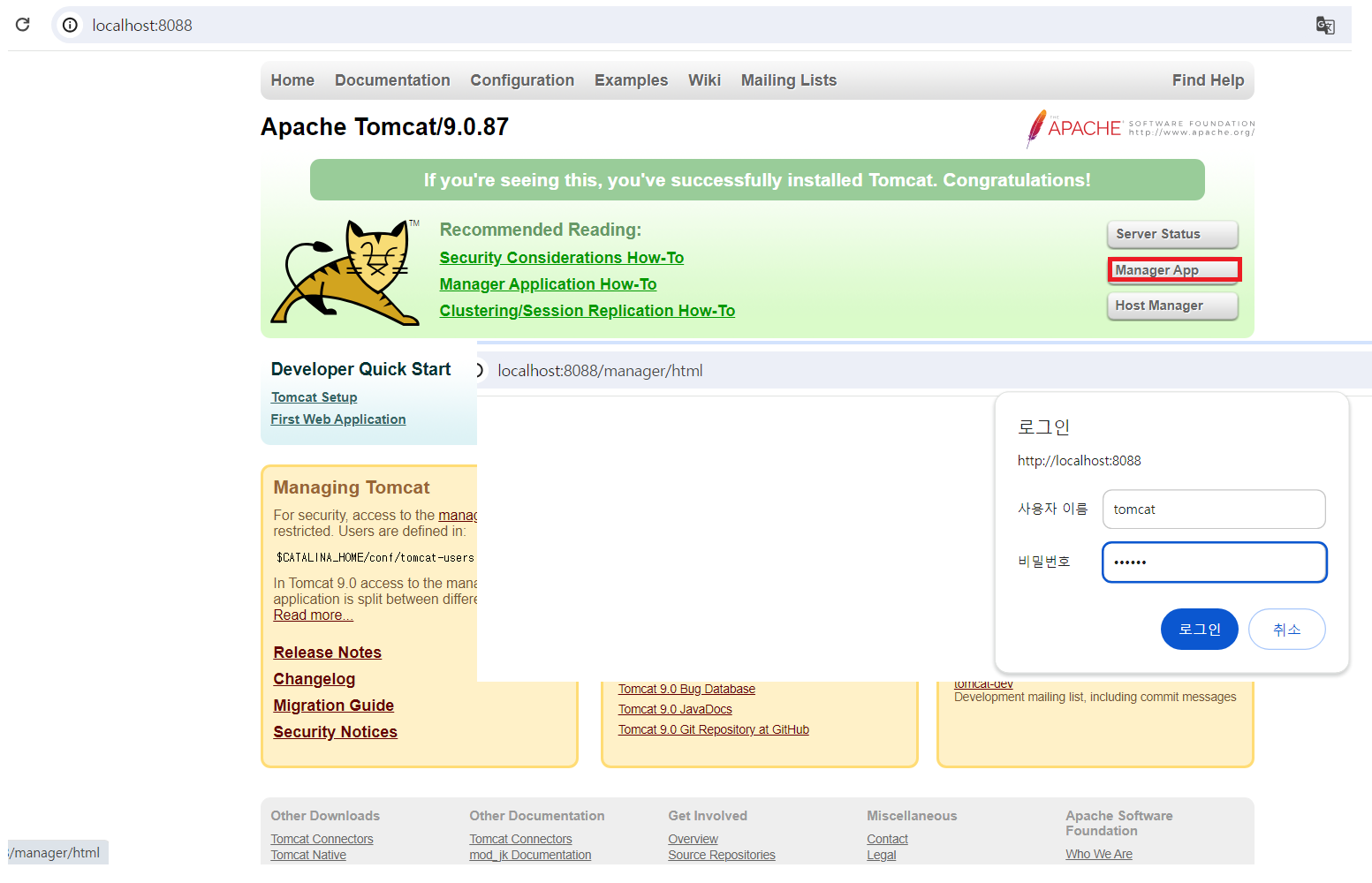Open the Security Notices link
Screen dimensions: 1372x883
(x=335, y=732)
